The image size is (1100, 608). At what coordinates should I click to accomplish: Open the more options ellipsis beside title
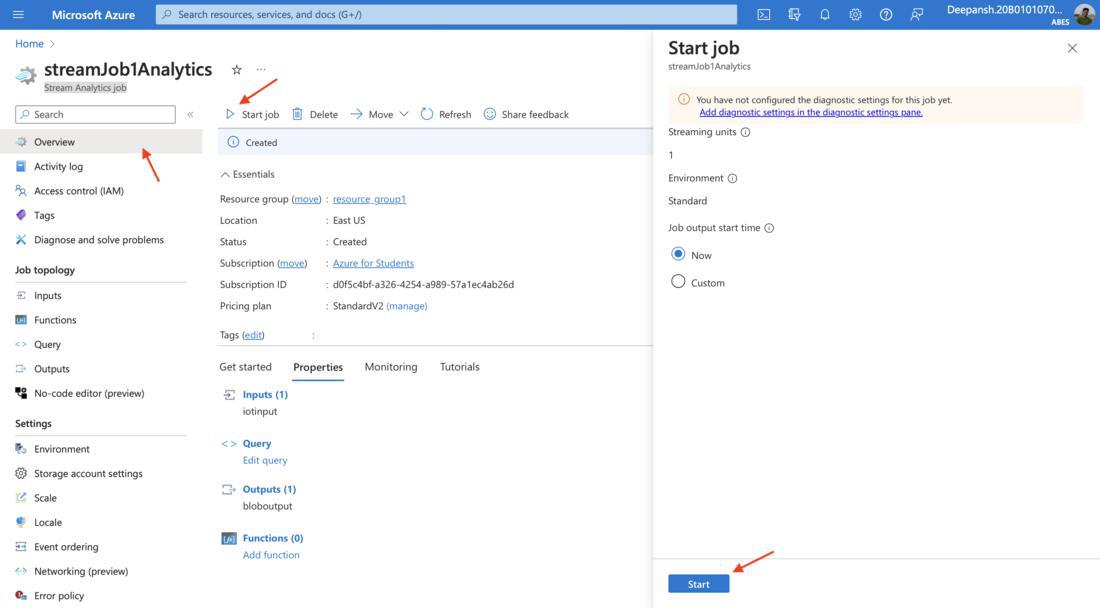click(261, 69)
